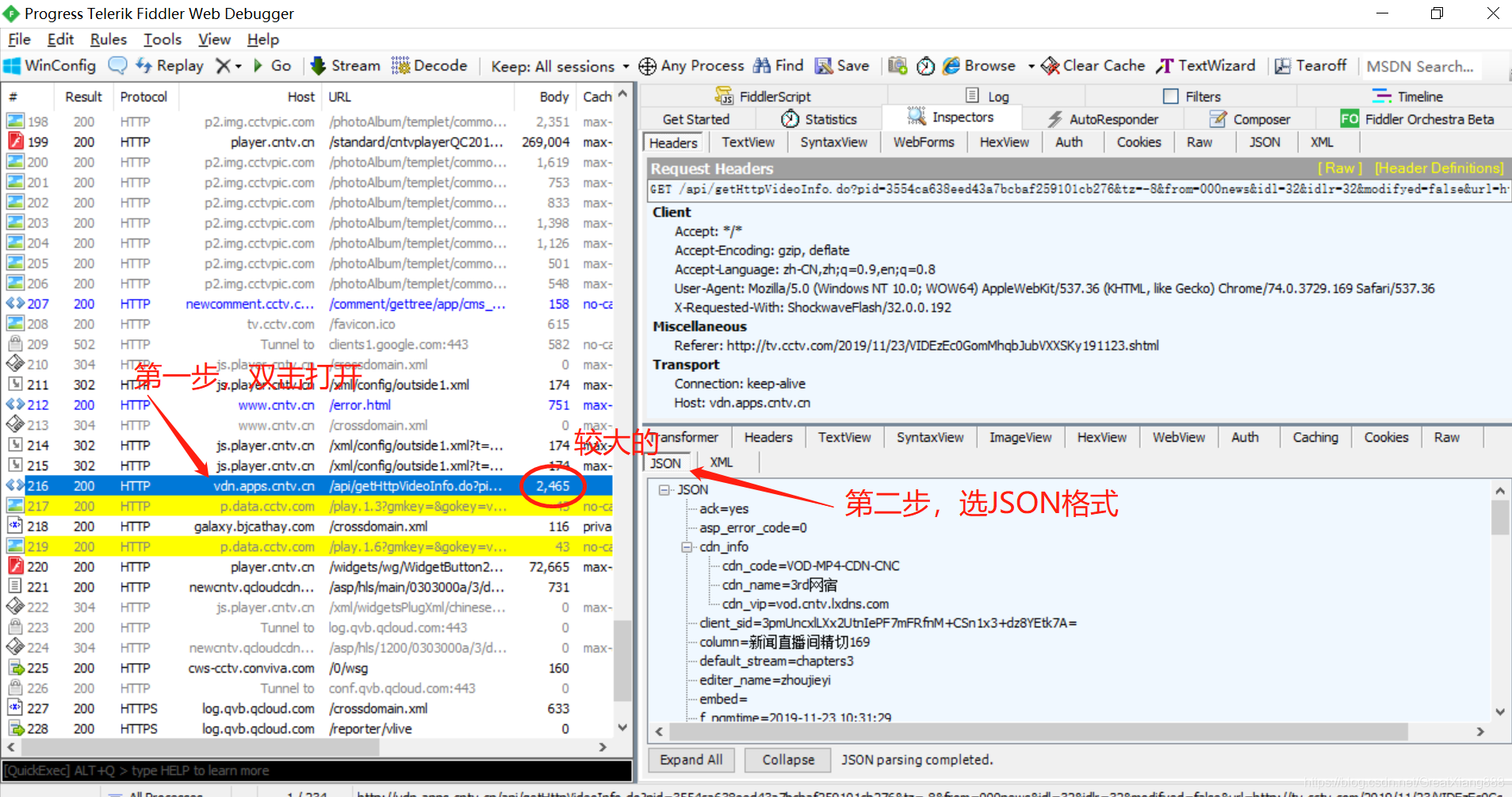Select request WebForms tab
1512x797 pixels.
pos(924,142)
